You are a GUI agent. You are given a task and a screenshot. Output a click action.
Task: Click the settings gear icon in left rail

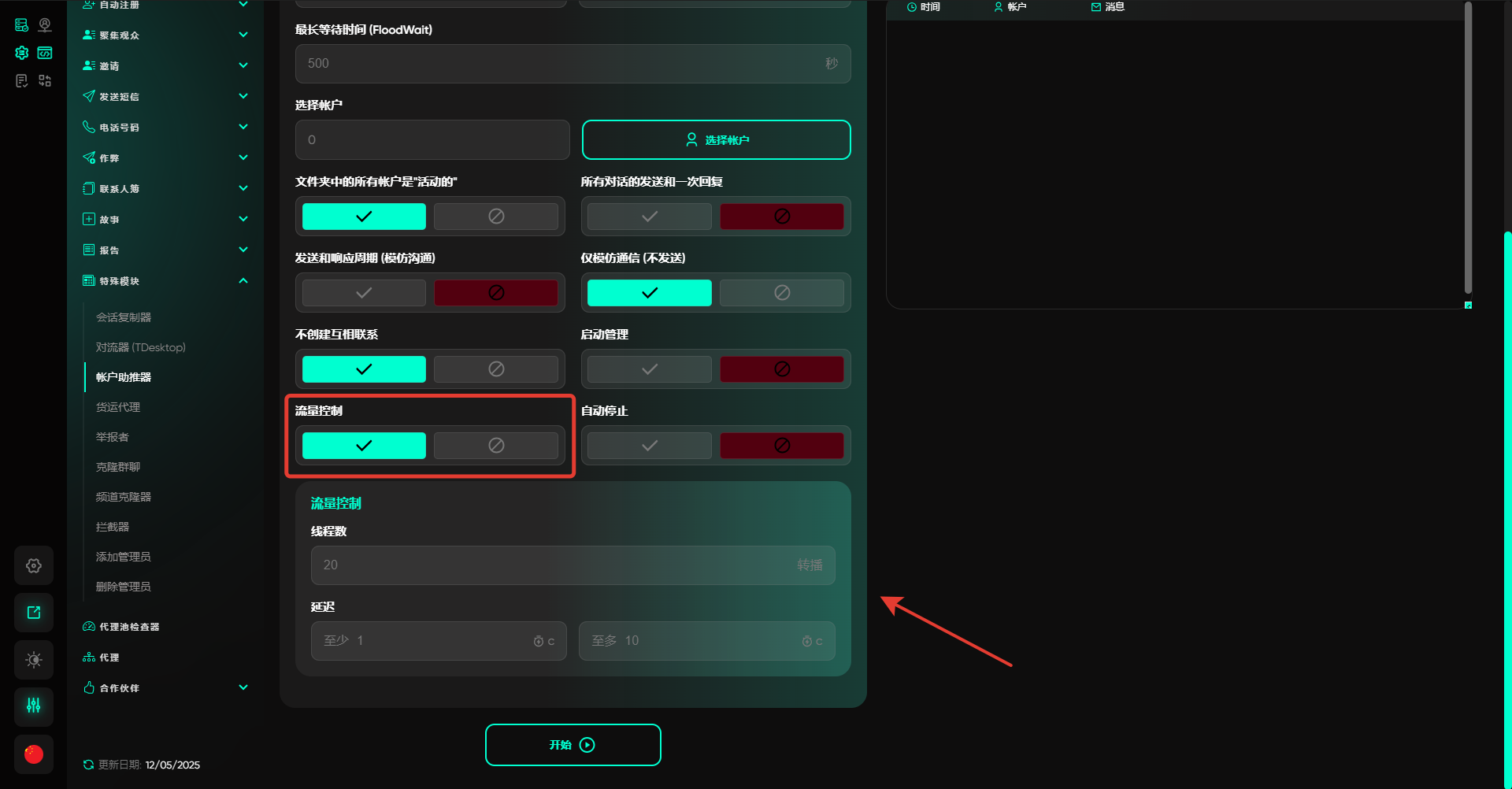pos(34,565)
